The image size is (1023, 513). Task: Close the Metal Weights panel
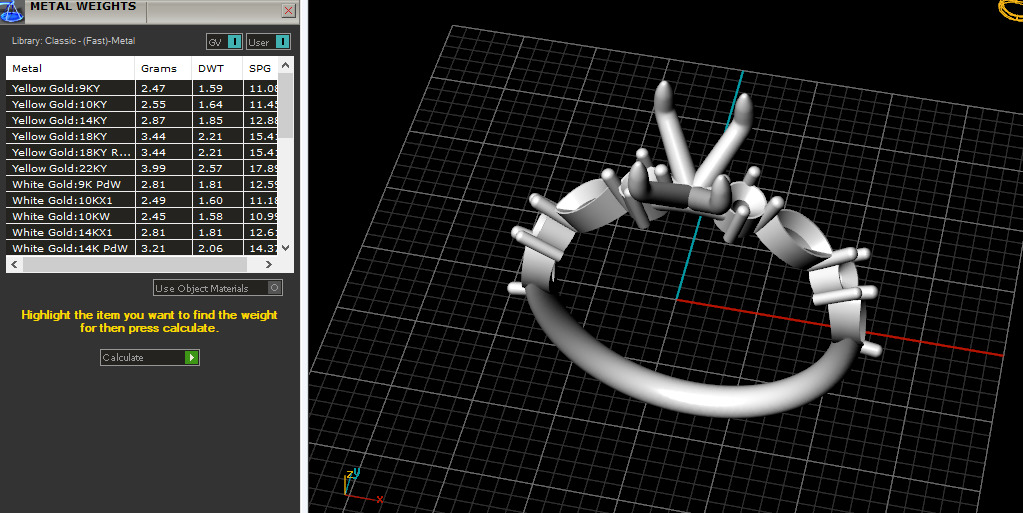288,10
